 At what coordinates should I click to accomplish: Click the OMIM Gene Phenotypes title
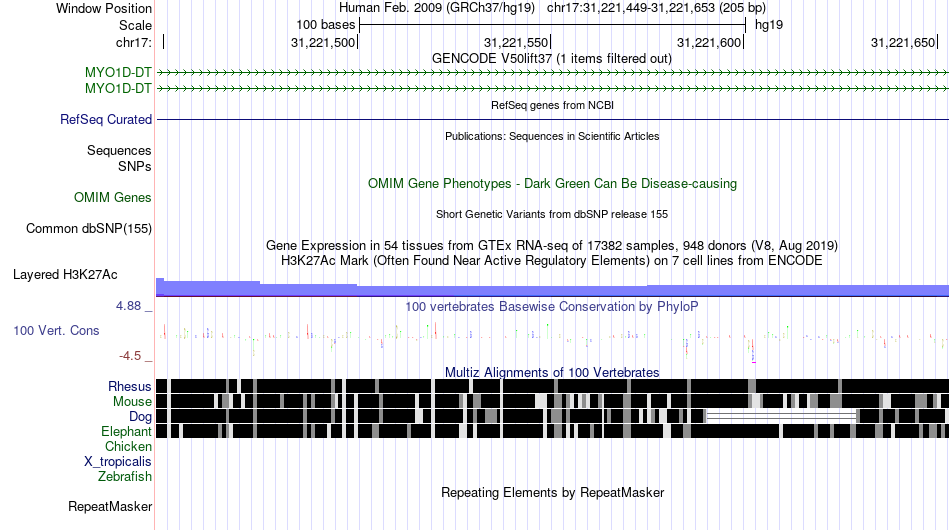552,184
